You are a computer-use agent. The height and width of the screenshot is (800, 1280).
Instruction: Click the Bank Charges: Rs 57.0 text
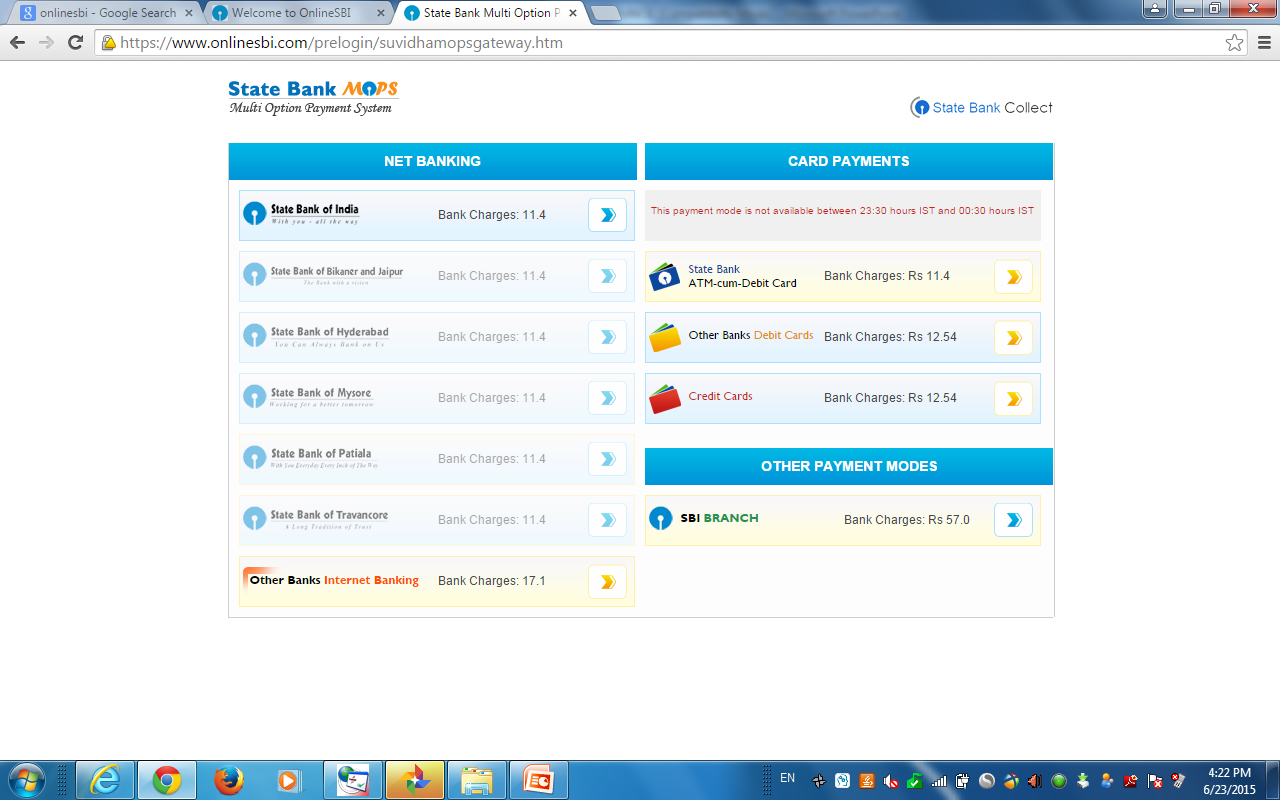907,520
